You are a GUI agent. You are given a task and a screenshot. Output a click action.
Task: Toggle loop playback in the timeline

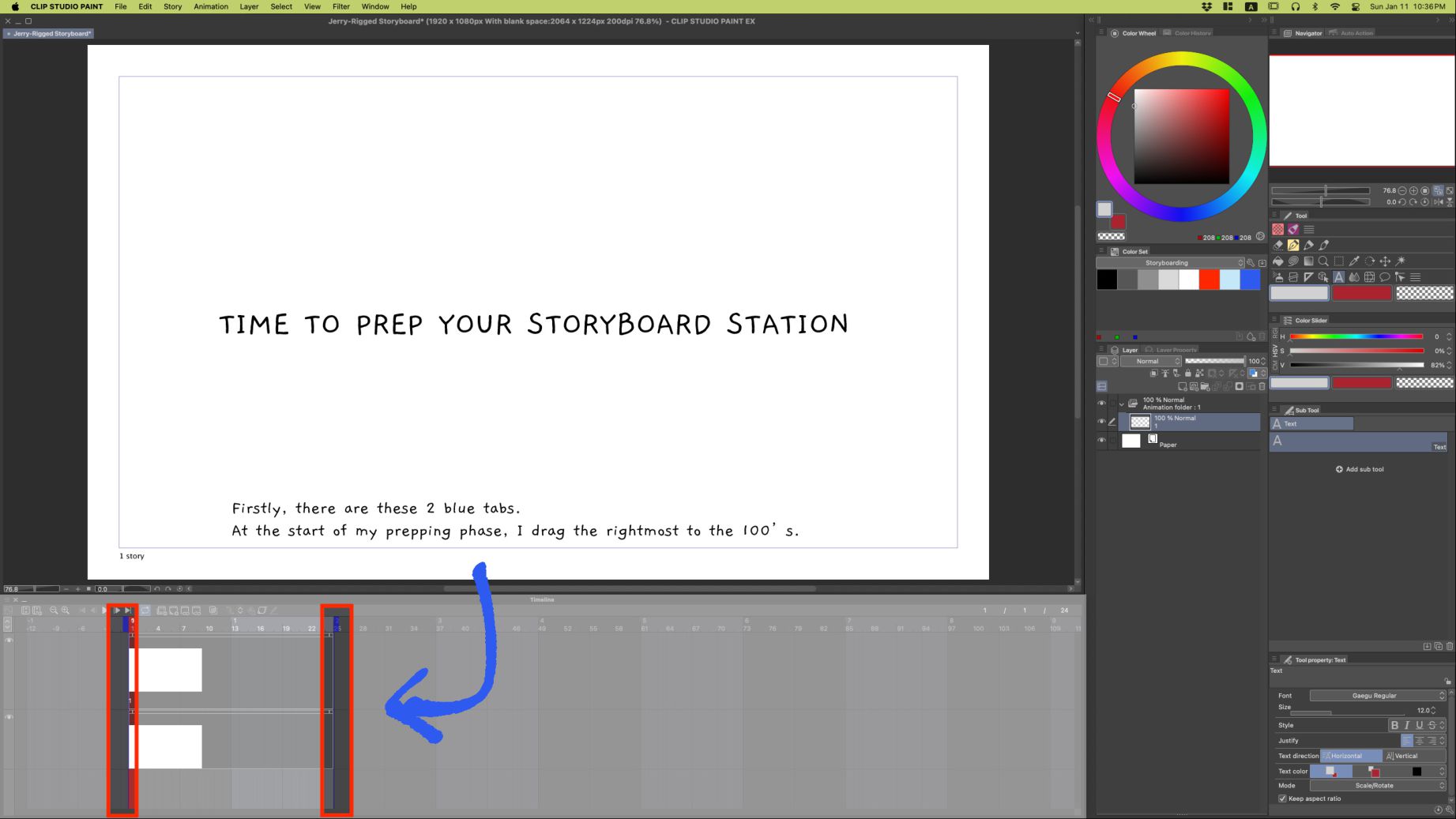click(x=145, y=610)
